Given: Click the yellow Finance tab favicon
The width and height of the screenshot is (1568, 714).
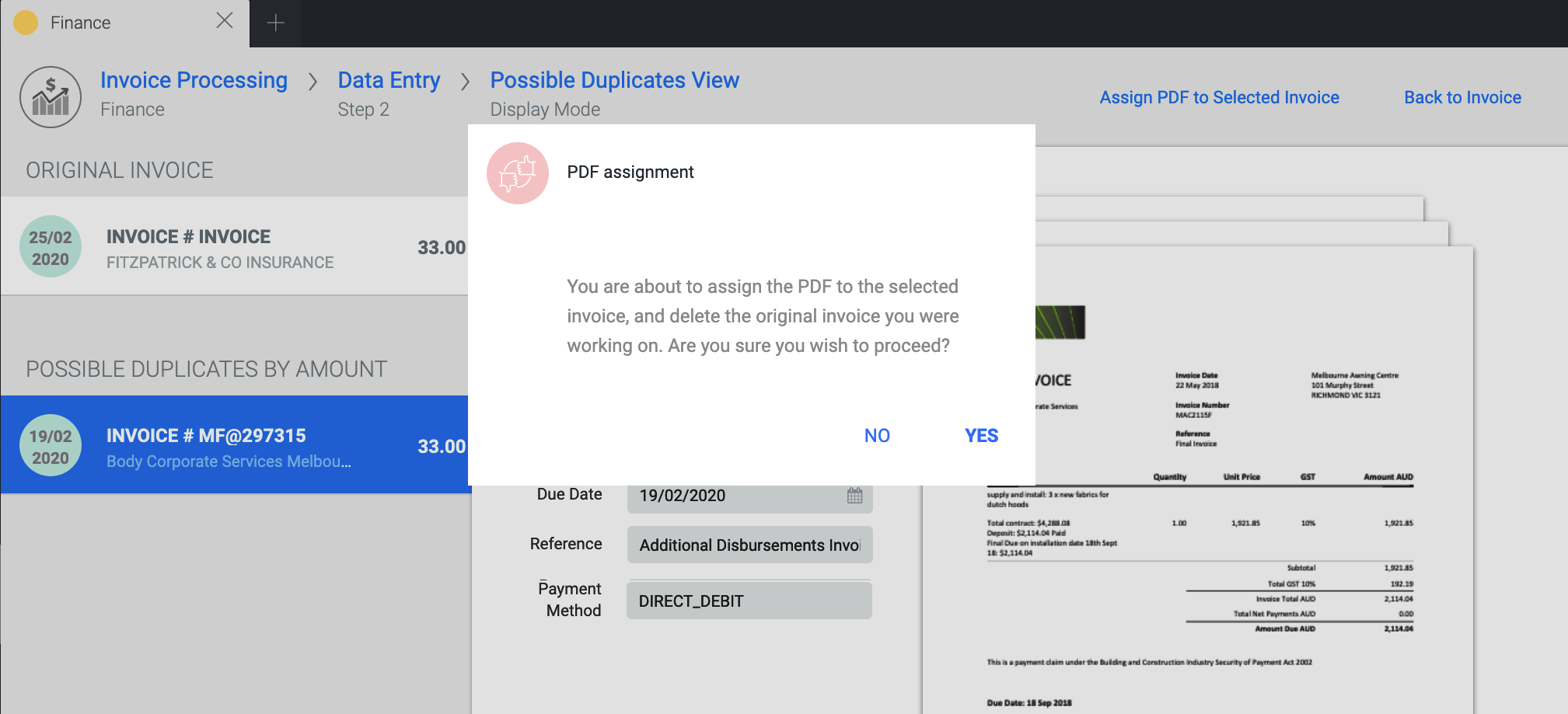Looking at the screenshot, I should (x=26, y=23).
